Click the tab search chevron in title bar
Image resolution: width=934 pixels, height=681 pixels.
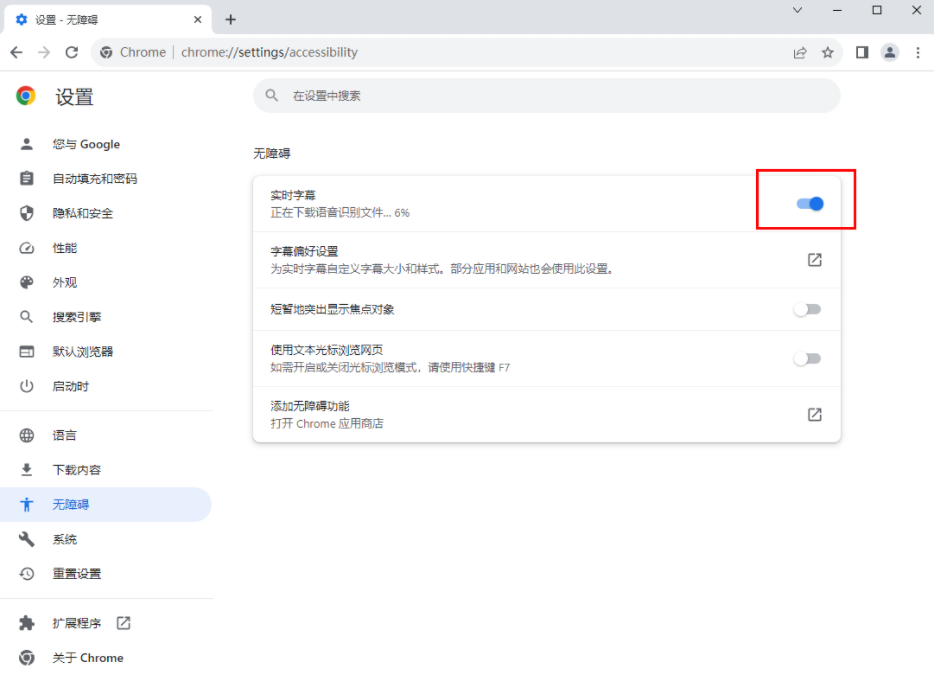[x=798, y=10]
